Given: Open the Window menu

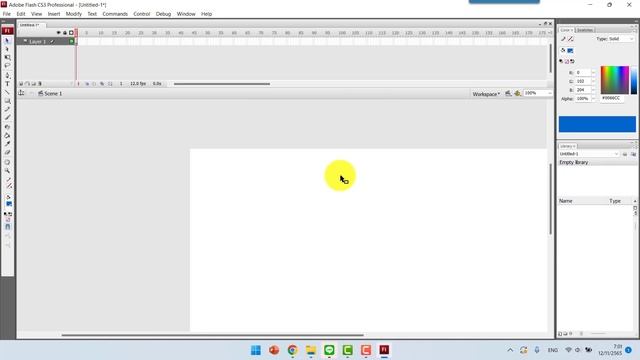Looking at the screenshot, I should pos(186,14).
